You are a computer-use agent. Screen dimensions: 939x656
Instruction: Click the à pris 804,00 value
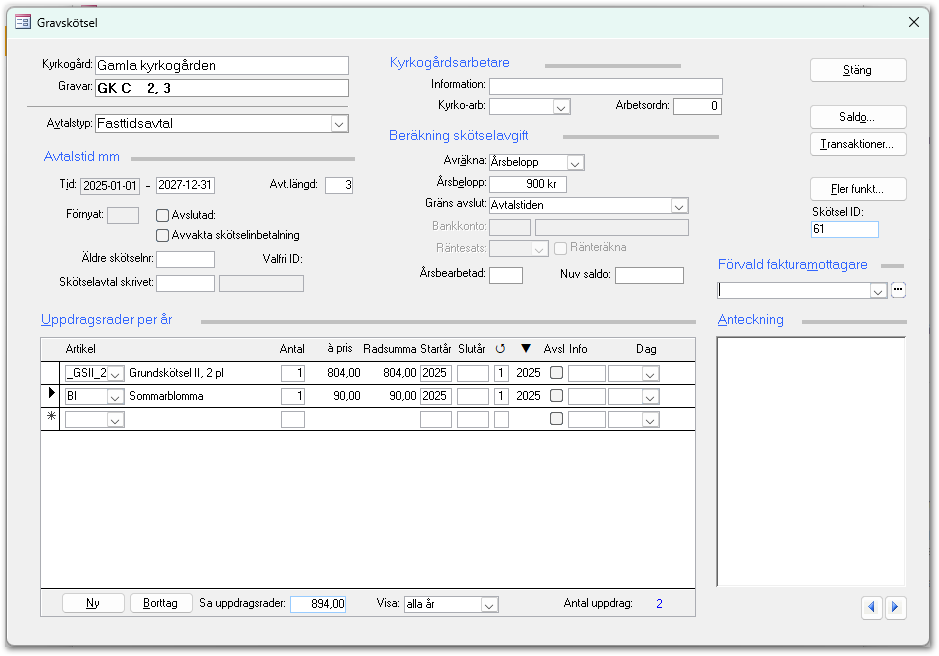(344, 373)
